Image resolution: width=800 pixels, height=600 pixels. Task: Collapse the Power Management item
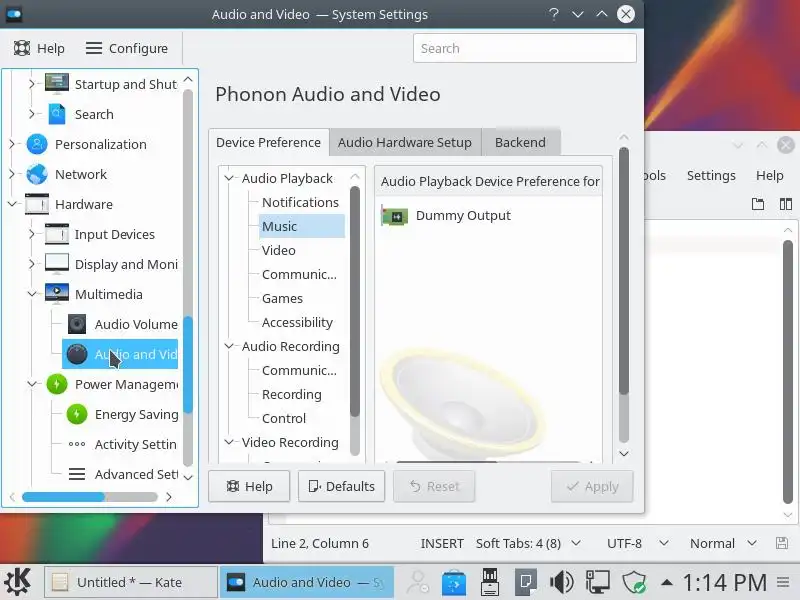(32, 384)
